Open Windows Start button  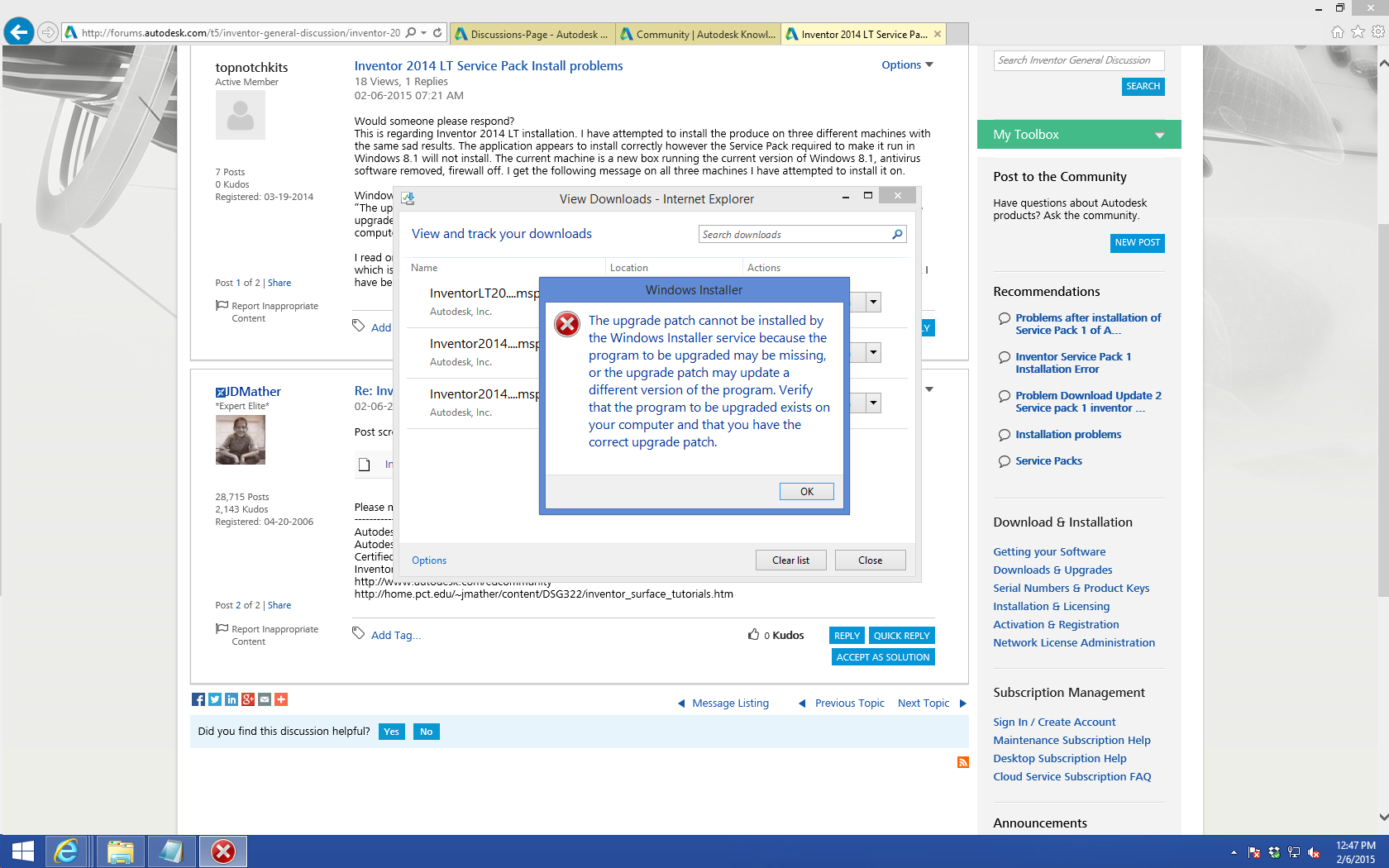point(22,851)
